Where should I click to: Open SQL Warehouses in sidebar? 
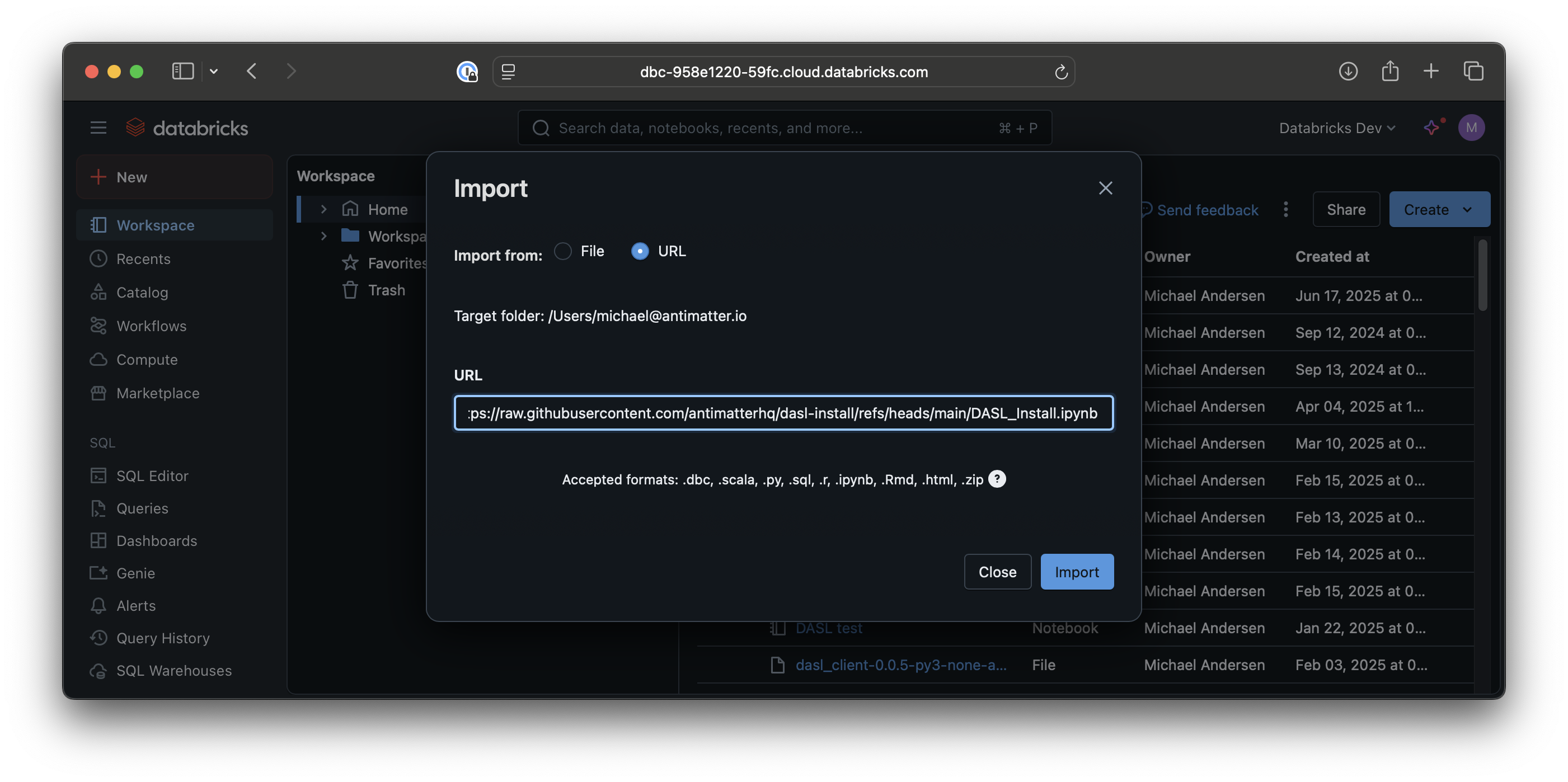coord(175,671)
